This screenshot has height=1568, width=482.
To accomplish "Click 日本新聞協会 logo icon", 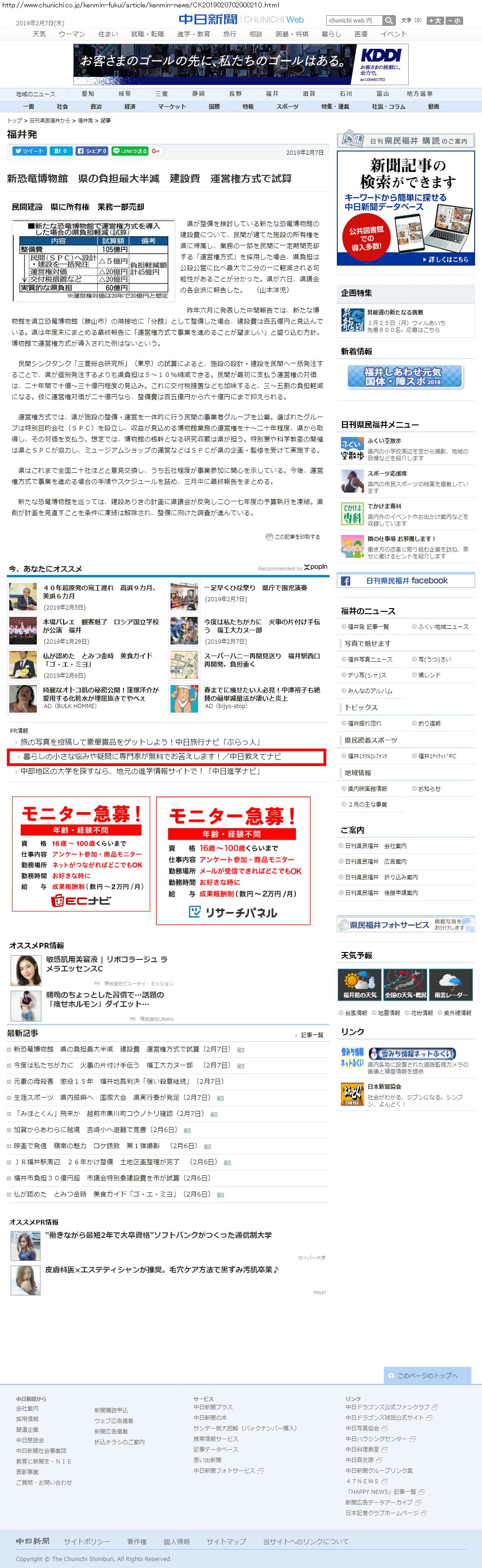I will click(352, 1094).
